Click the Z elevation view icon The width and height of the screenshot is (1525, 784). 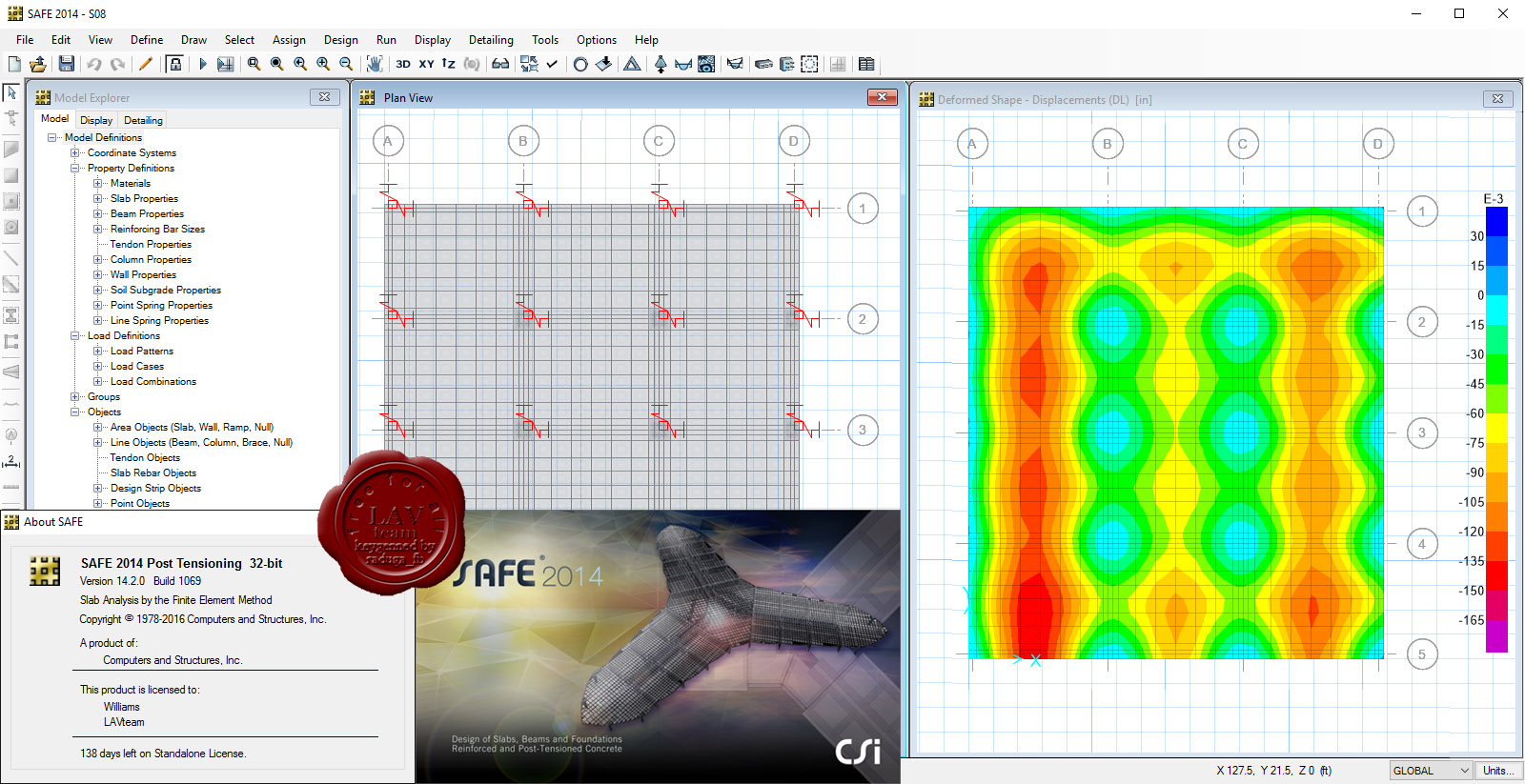(449, 64)
